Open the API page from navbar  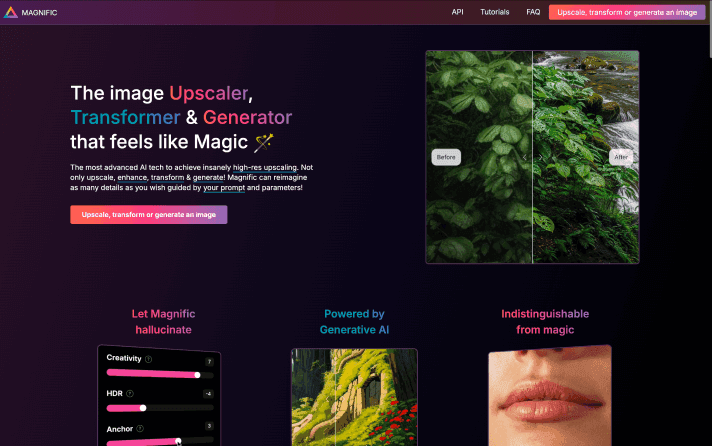[x=457, y=12]
